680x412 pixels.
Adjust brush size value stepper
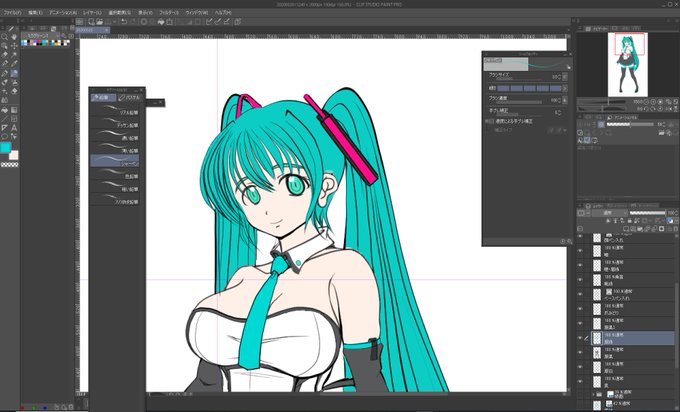tap(560, 77)
